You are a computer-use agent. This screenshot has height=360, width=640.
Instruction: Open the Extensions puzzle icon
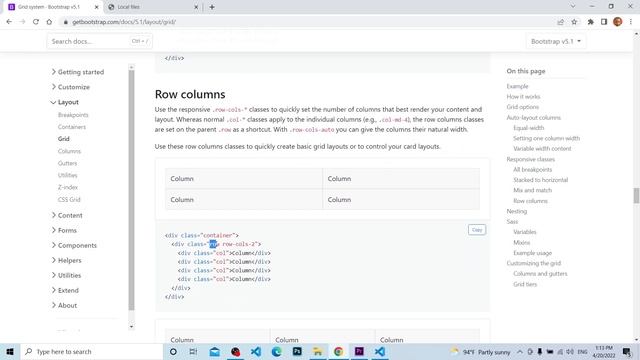591,22
